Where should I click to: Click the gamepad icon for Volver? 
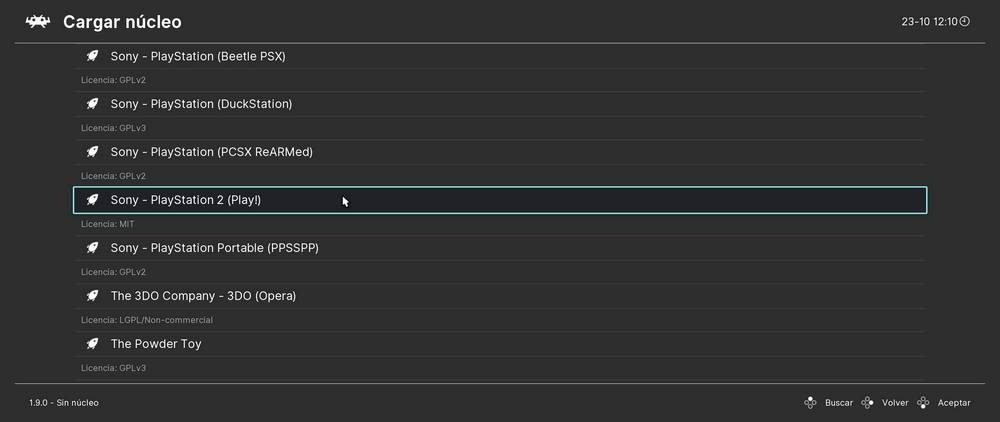(867, 403)
